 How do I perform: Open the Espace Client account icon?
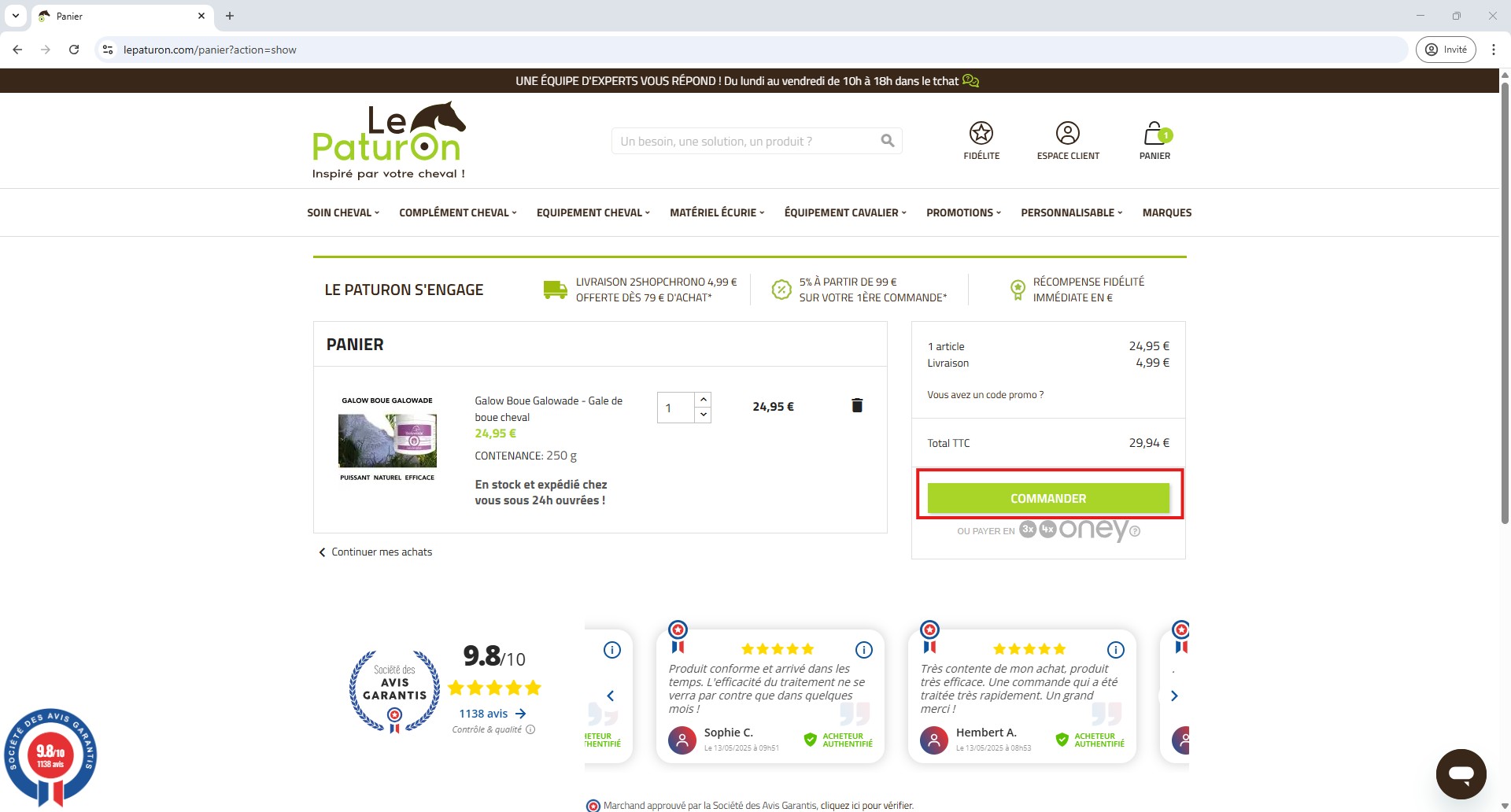click(x=1067, y=134)
